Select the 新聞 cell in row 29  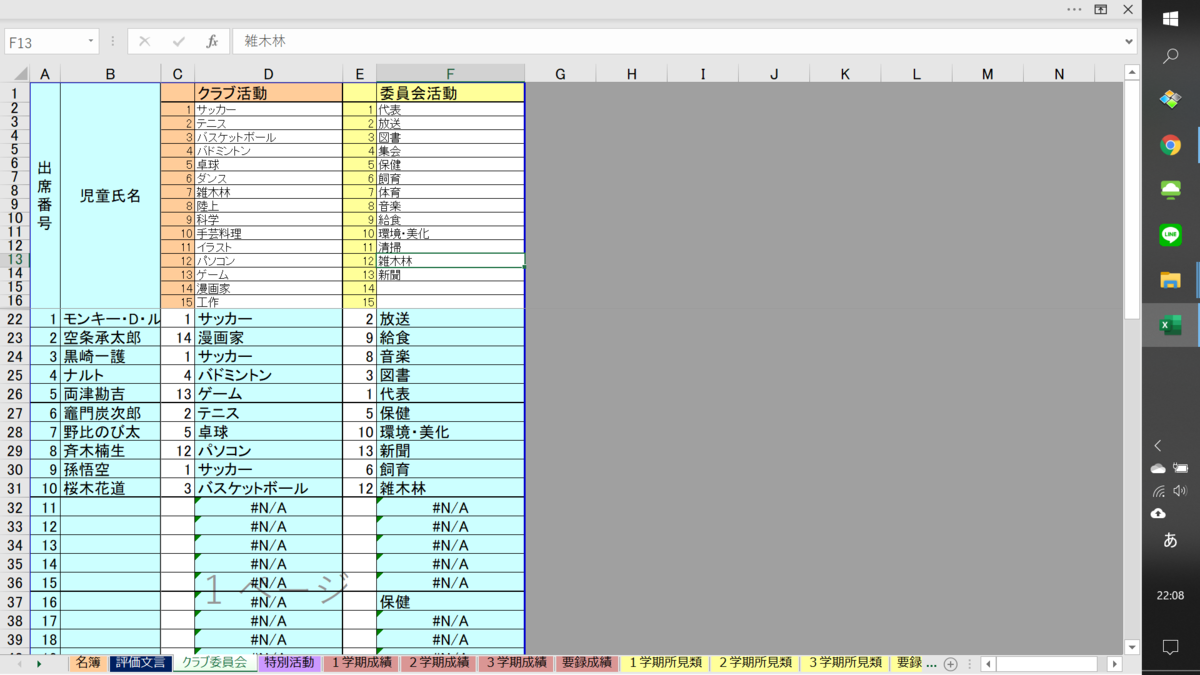pyautogui.click(x=450, y=451)
